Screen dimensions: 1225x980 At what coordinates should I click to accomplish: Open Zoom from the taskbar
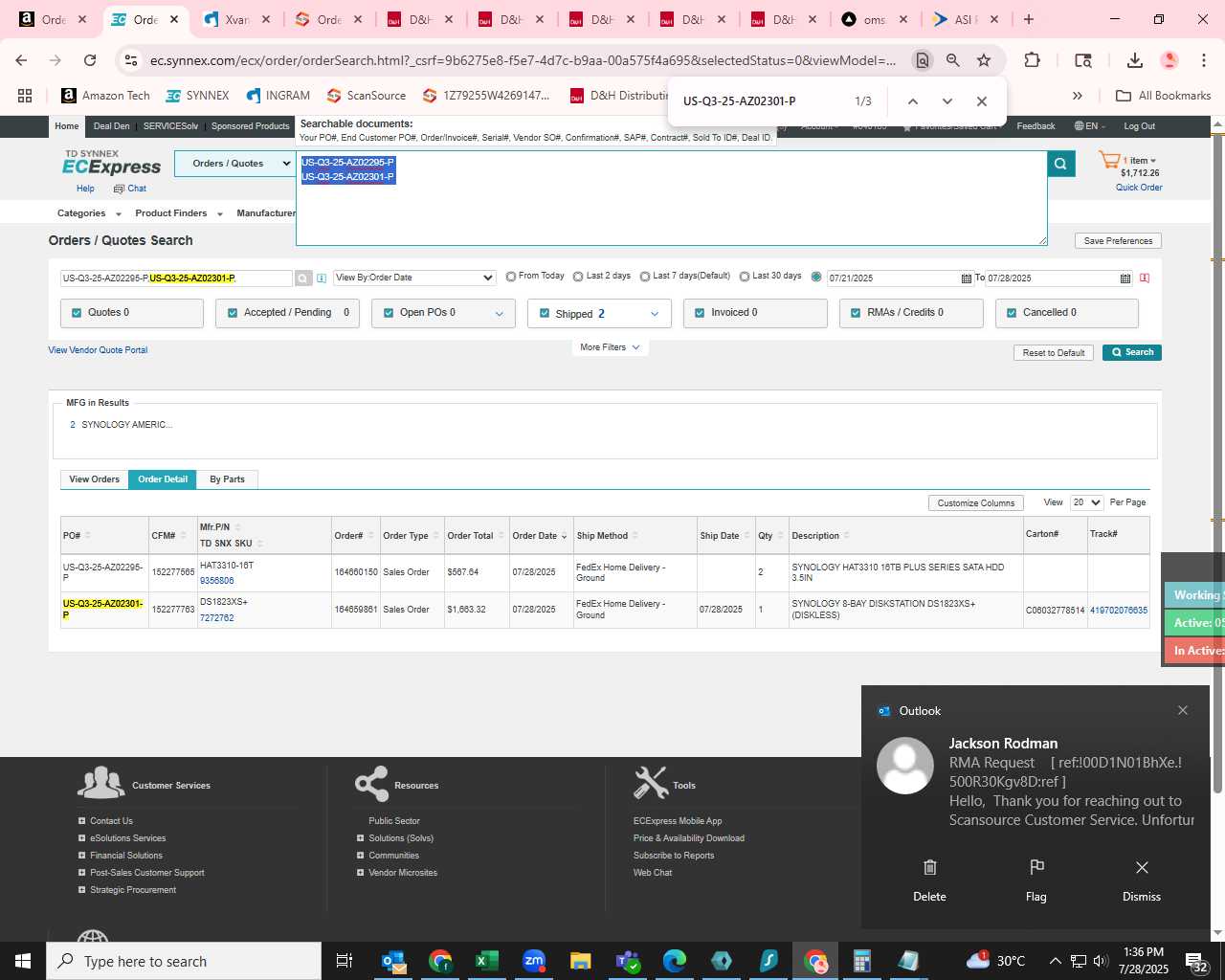coord(534,961)
